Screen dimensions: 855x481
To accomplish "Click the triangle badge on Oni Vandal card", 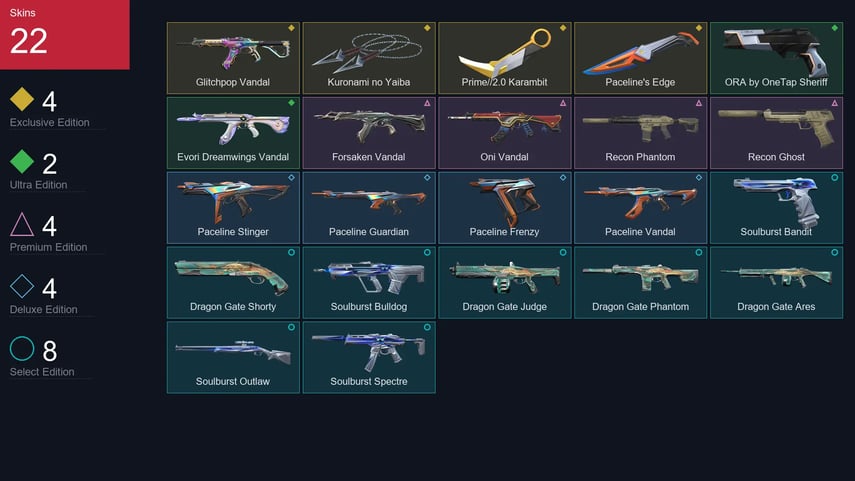I will 563,103.
